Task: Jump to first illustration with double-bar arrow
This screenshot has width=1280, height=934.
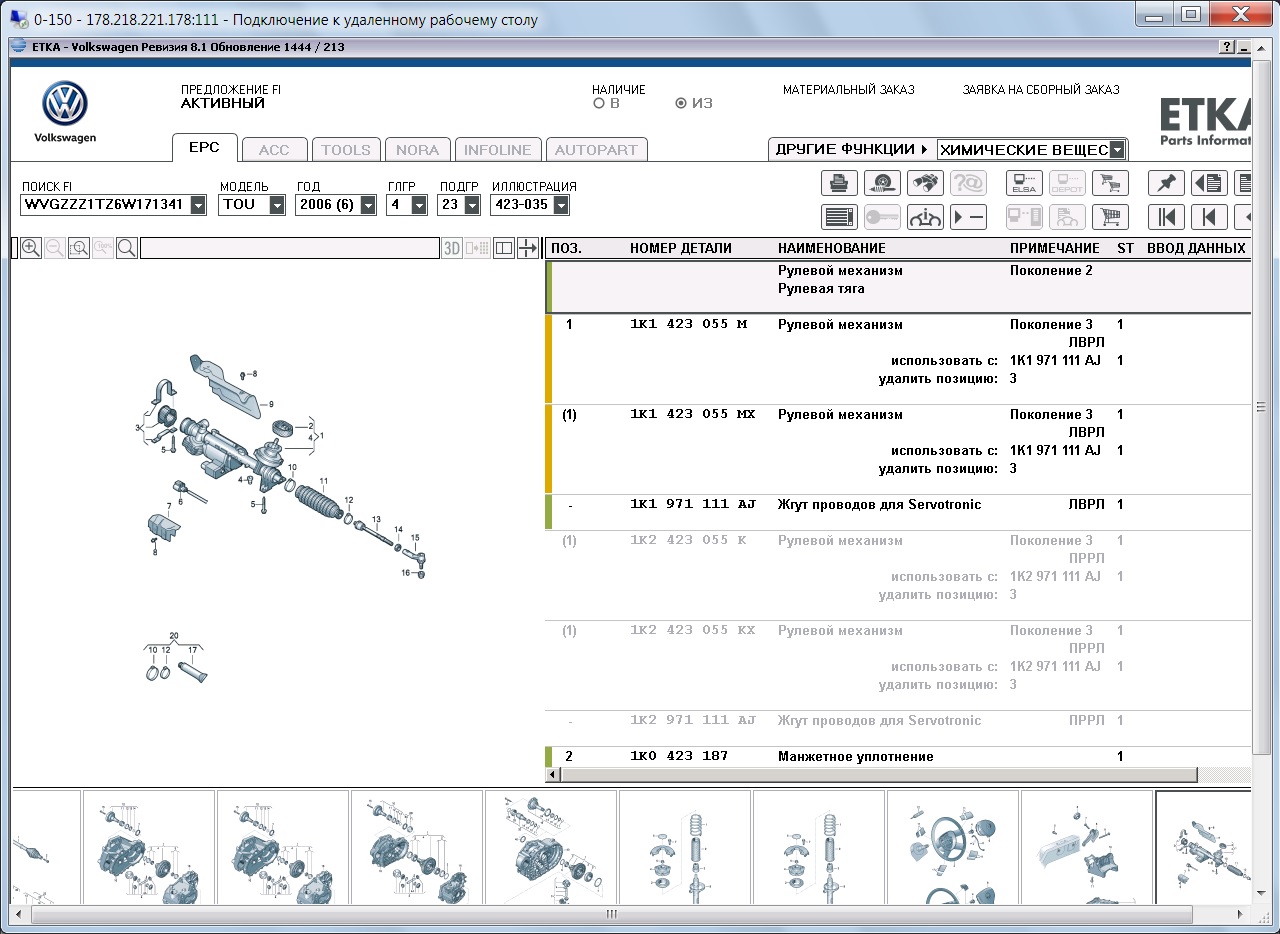Action: click(x=1166, y=217)
